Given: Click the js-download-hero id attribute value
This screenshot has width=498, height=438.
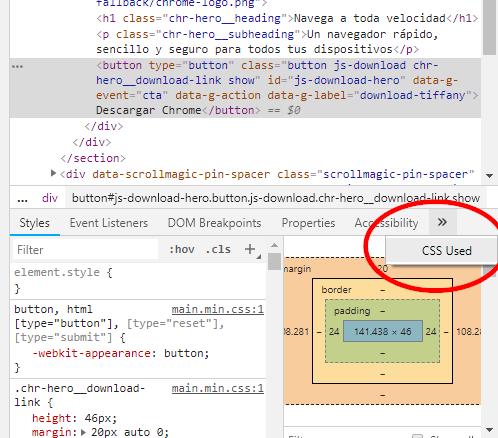Looking at the screenshot, I should pyautogui.click(x=346, y=80).
